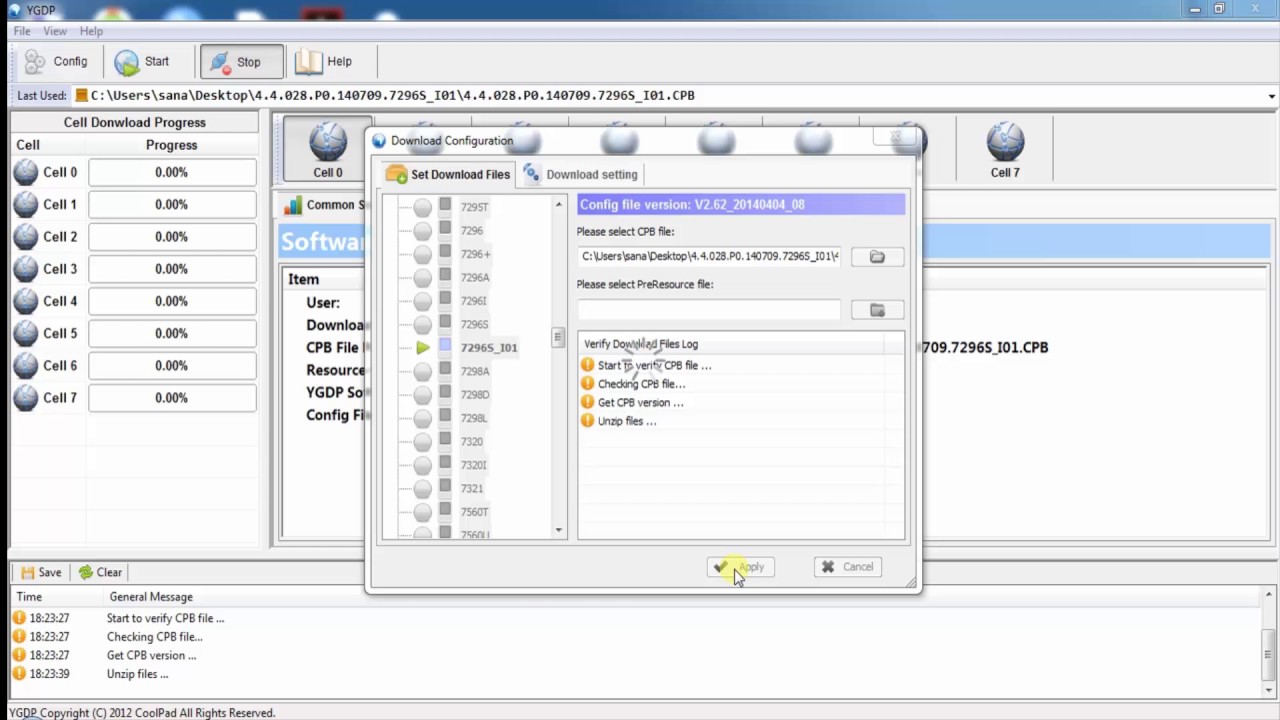Click the Cancel button in dialog
The width and height of the screenshot is (1280, 720).
pyautogui.click(x=848, y=567)
